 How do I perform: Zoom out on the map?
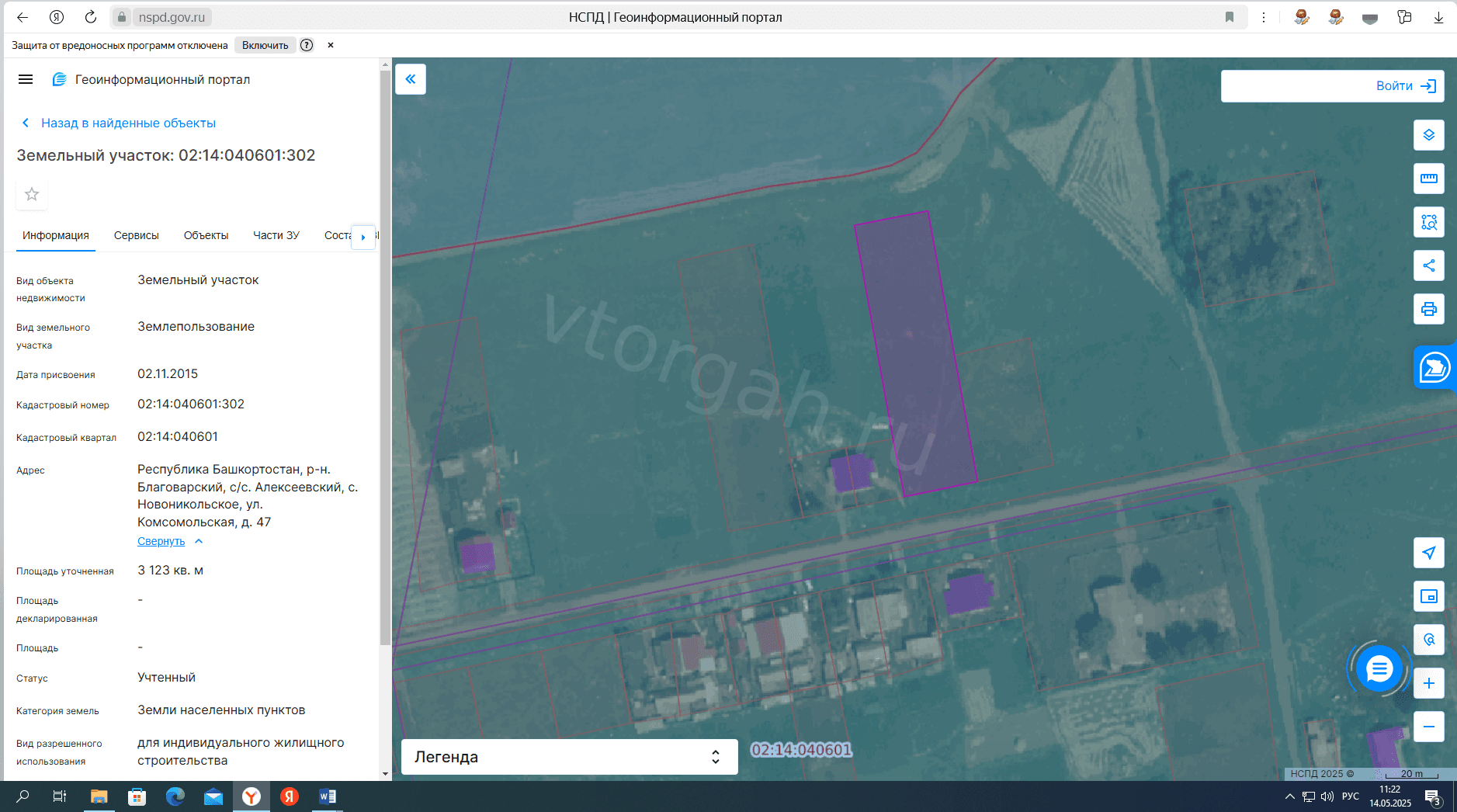click(x=1429, y=727)
